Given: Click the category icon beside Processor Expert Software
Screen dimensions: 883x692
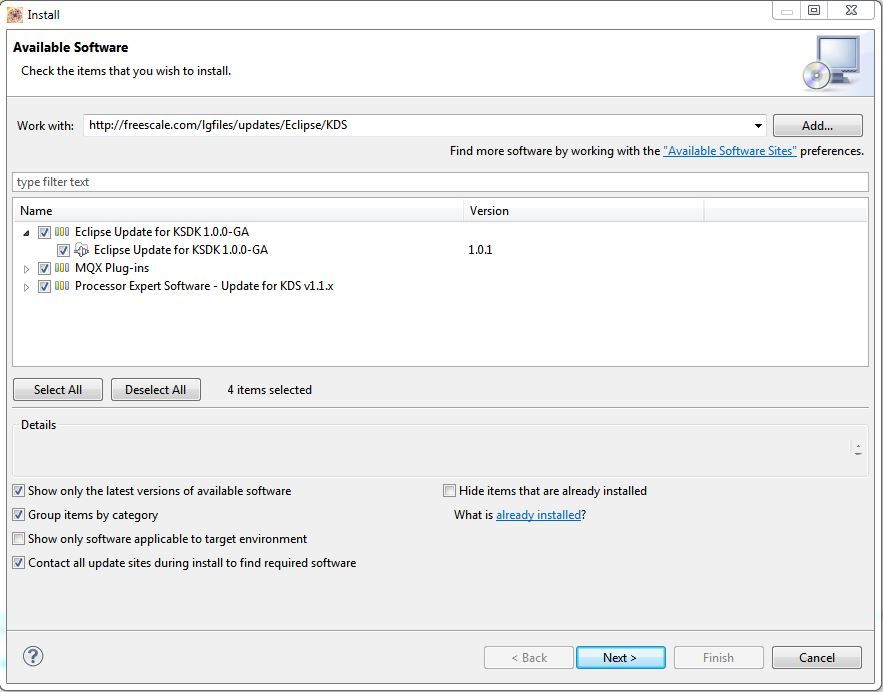Looking at the screenshot, I should click(x=62, y=286).
